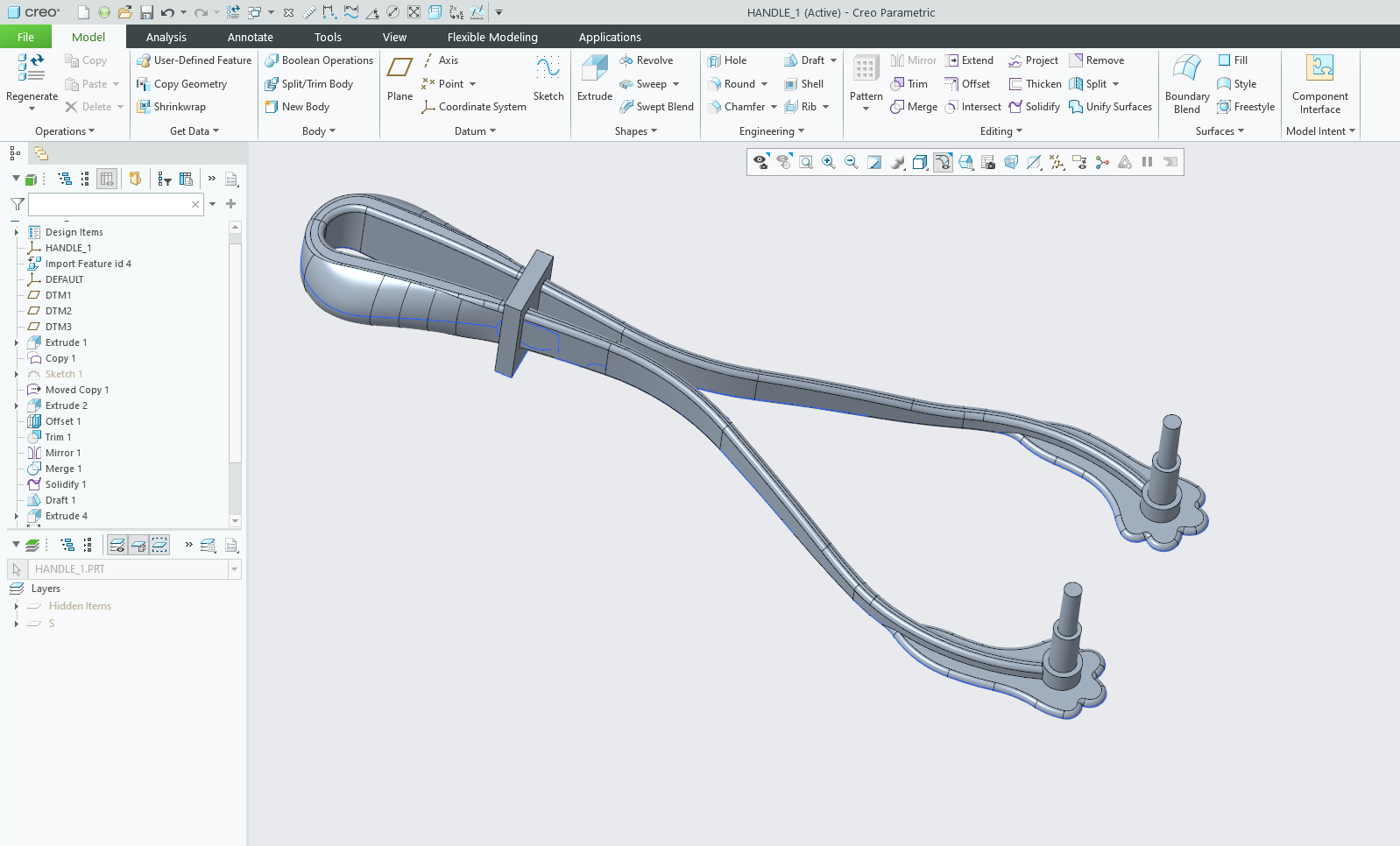This screenshot has height=846, width=1400.
Task: Toggle the layer visibility filter button
Action: click(x=117, y=545)
